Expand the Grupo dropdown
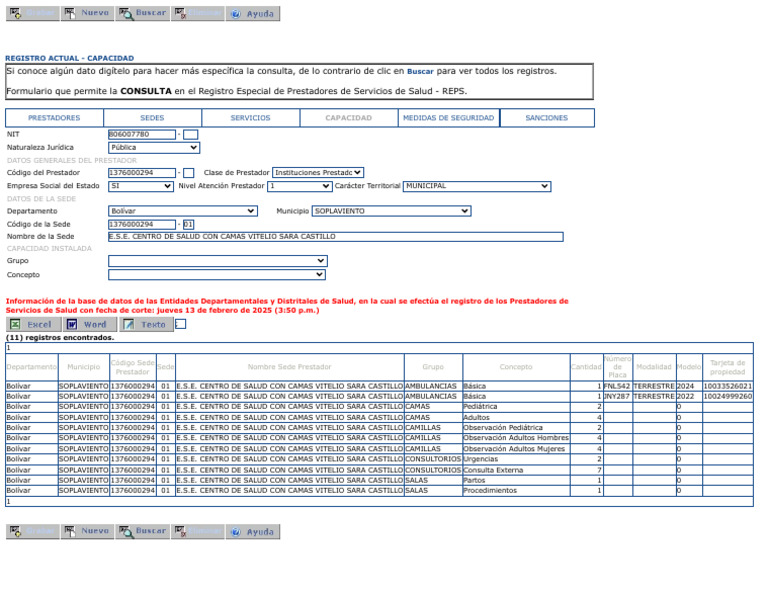This screenshot has width=768, height=594. click(x=217, y=261)
